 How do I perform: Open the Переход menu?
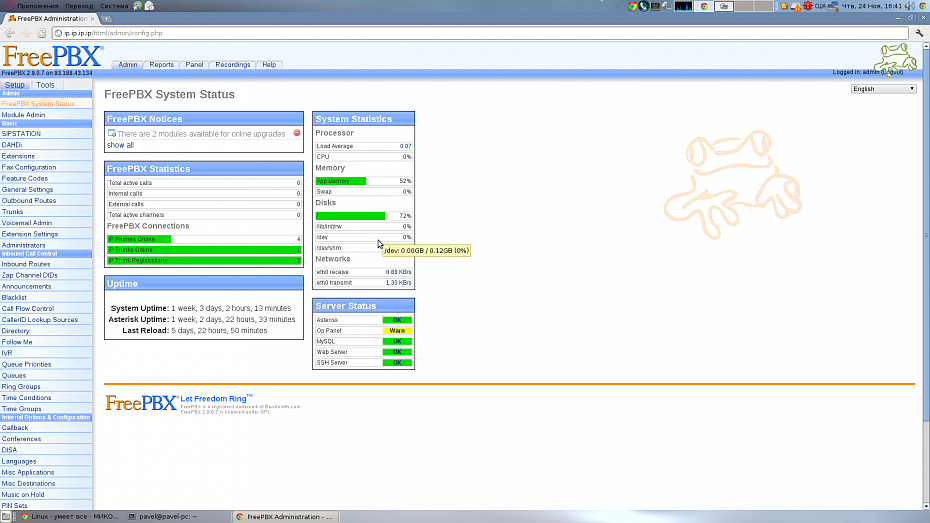[79, 6]
